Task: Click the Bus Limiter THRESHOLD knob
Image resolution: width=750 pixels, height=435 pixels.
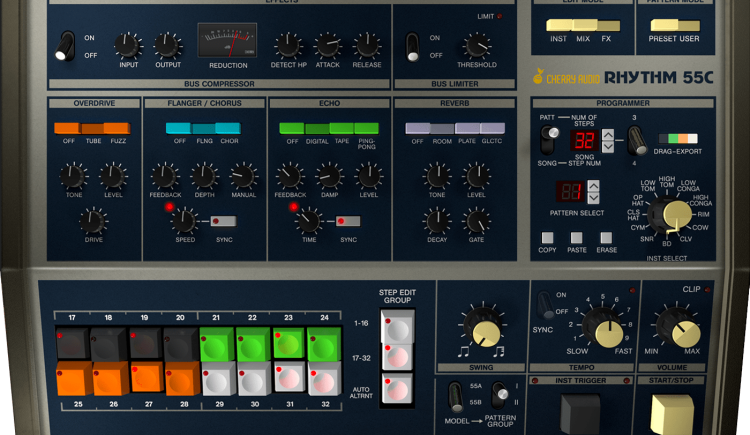Action: [477, 46]
